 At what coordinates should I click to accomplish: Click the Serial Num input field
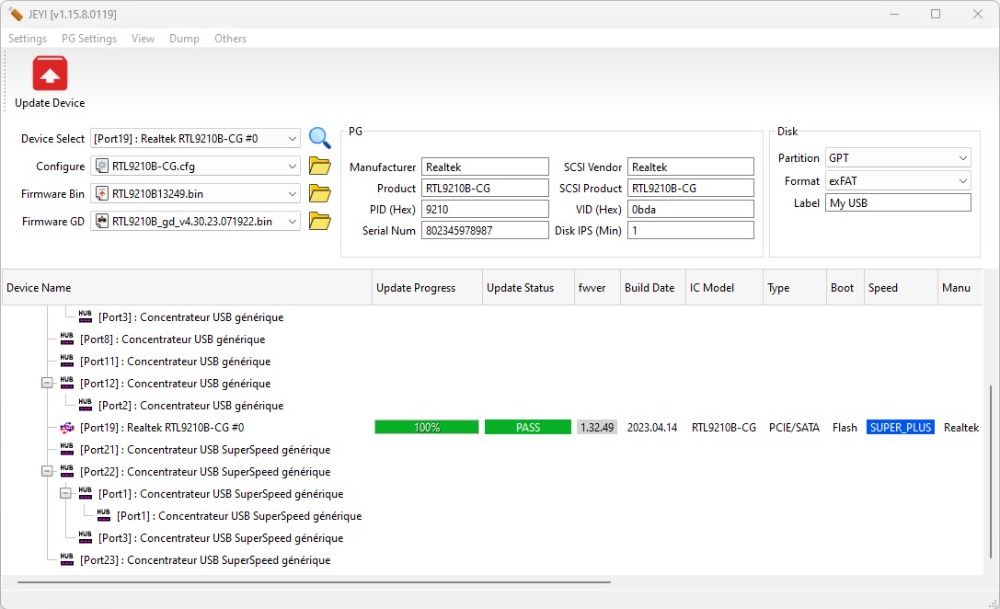click(485, 230)
